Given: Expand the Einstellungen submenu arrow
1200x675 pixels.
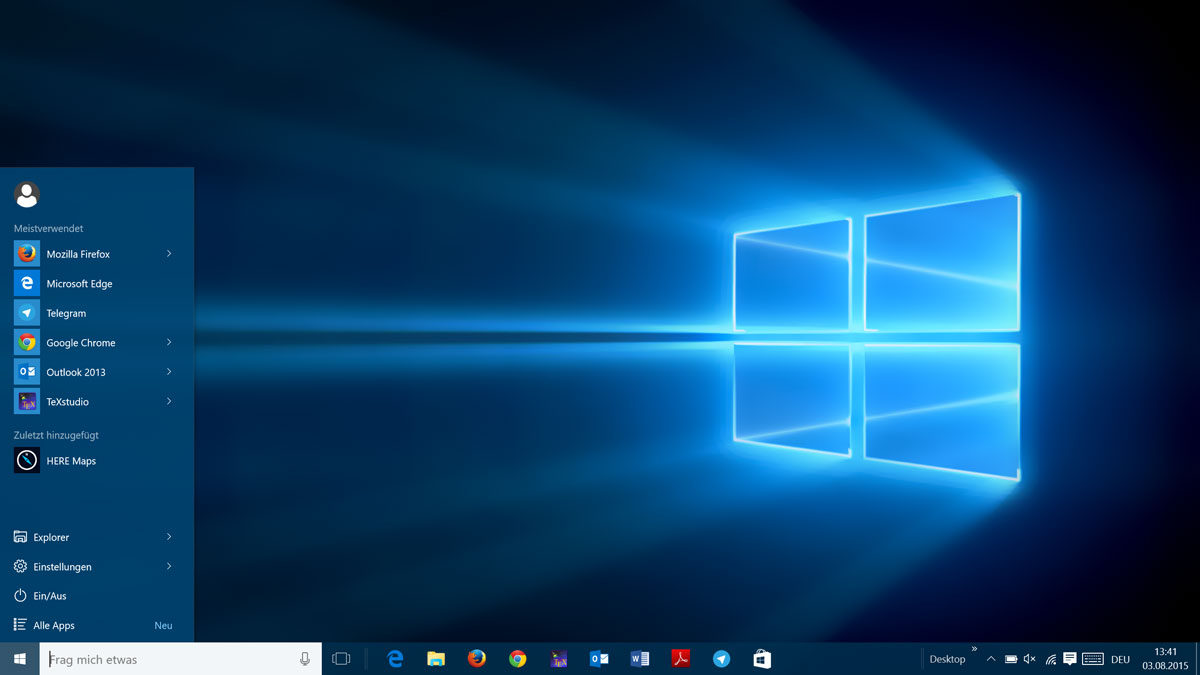Looking at the screenshot, I should point(169,566).
